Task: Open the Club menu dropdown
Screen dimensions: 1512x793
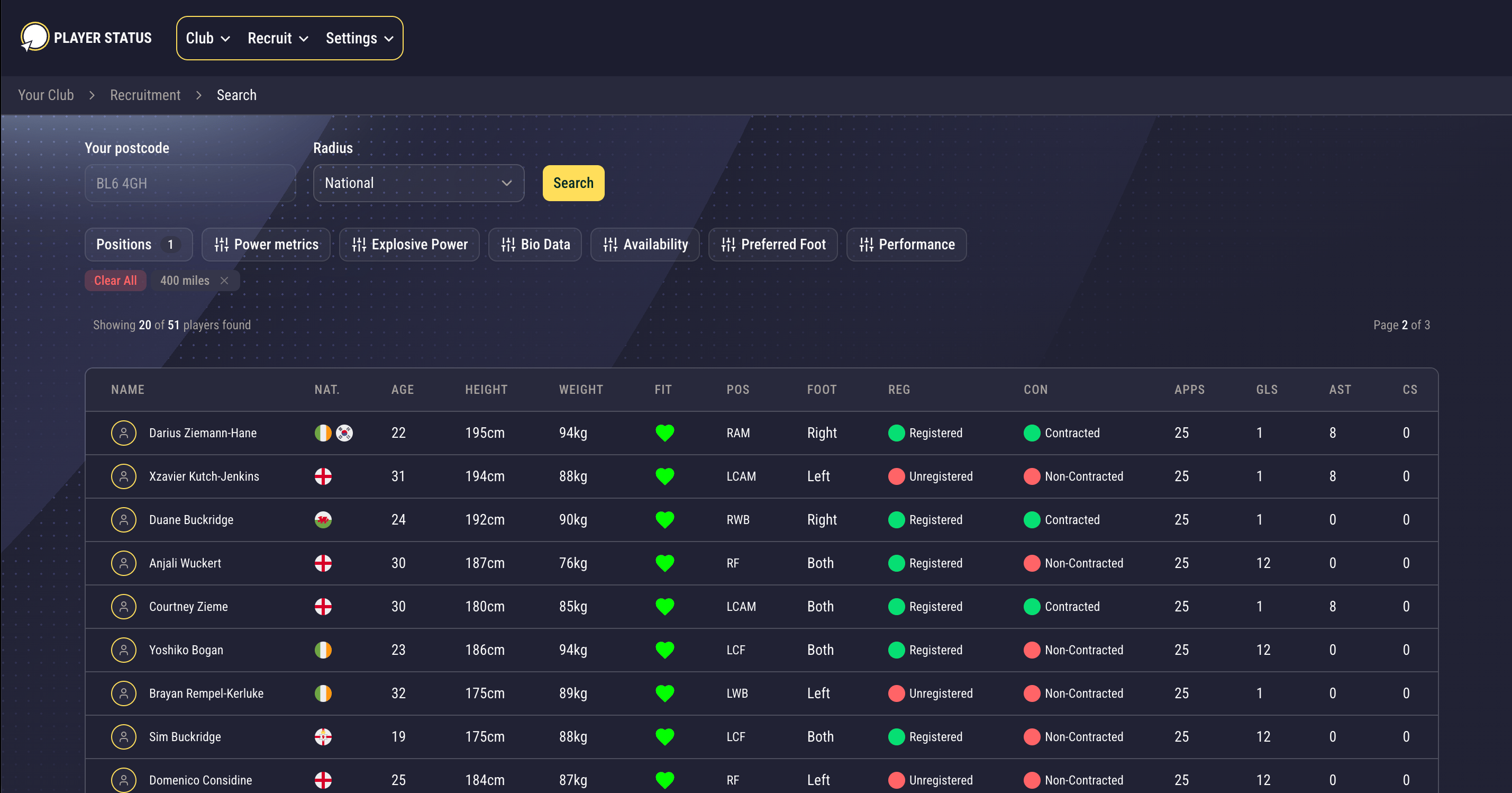Action: point(208,38)
